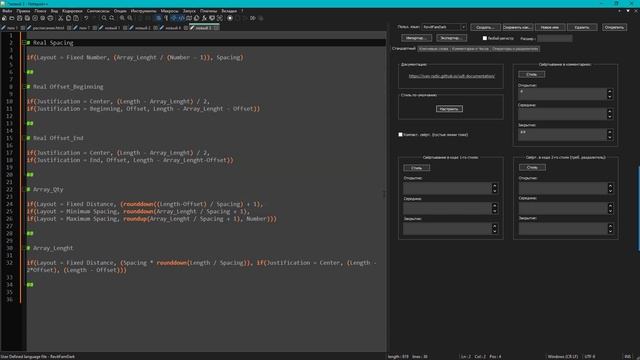Toggle word wrap toolbar icon
Image resolution: width=640 pixels, height=360 pixels.
pyautogui.click(x=158, y=18)
